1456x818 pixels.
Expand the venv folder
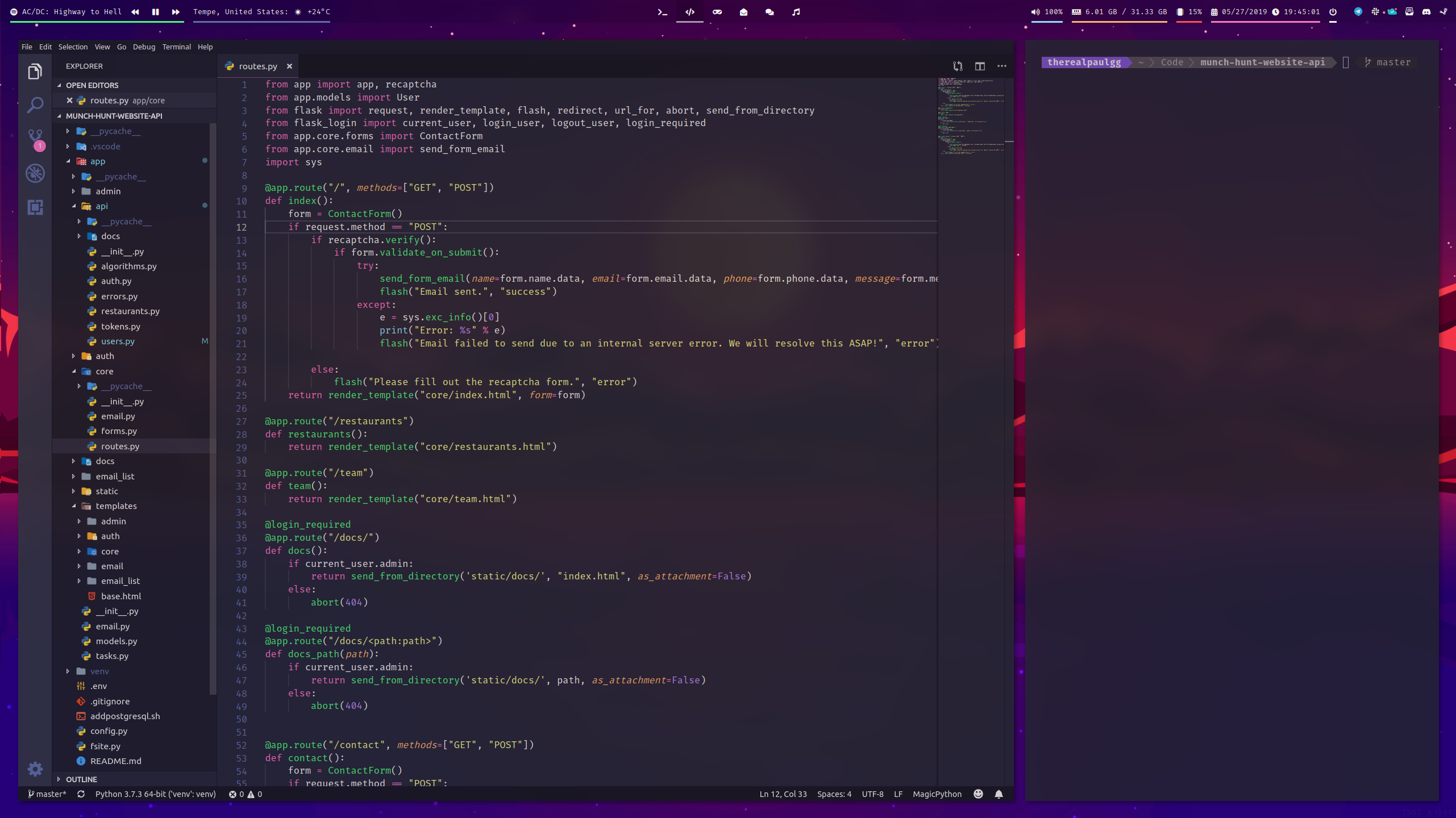point(99,671)
